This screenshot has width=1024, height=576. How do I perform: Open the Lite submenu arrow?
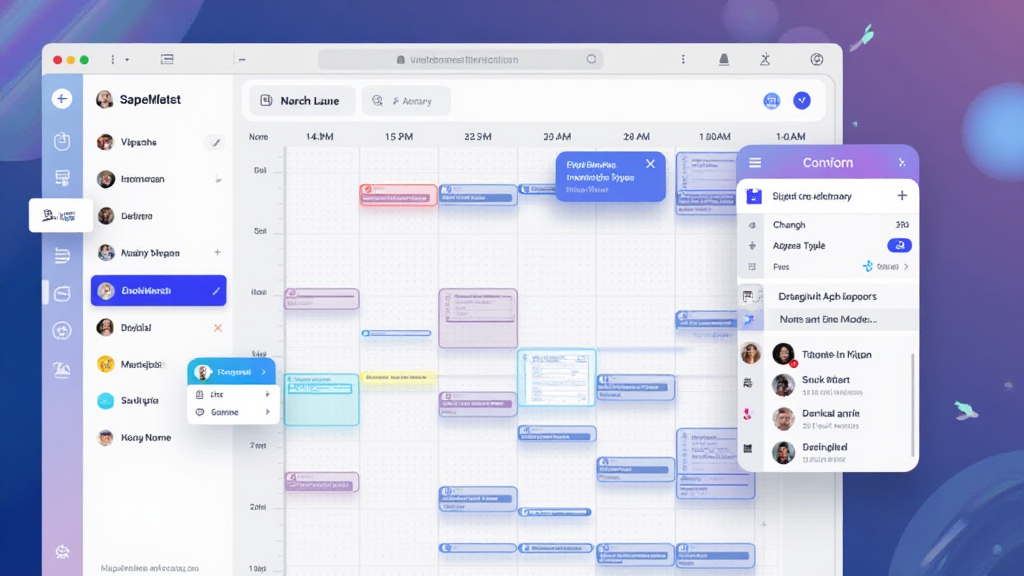tap(268, 393)
